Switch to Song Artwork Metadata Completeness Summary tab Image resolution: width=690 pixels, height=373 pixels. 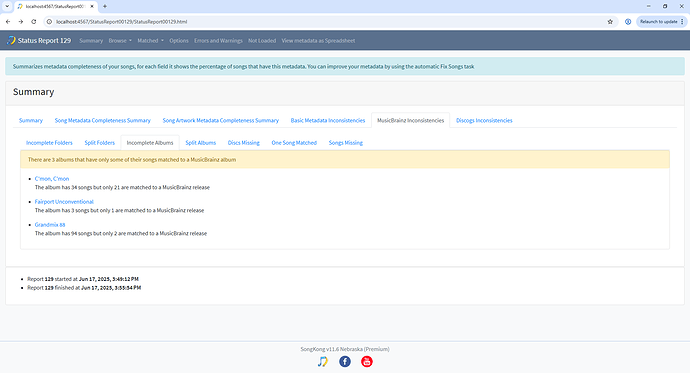click(x=220, y=120)
